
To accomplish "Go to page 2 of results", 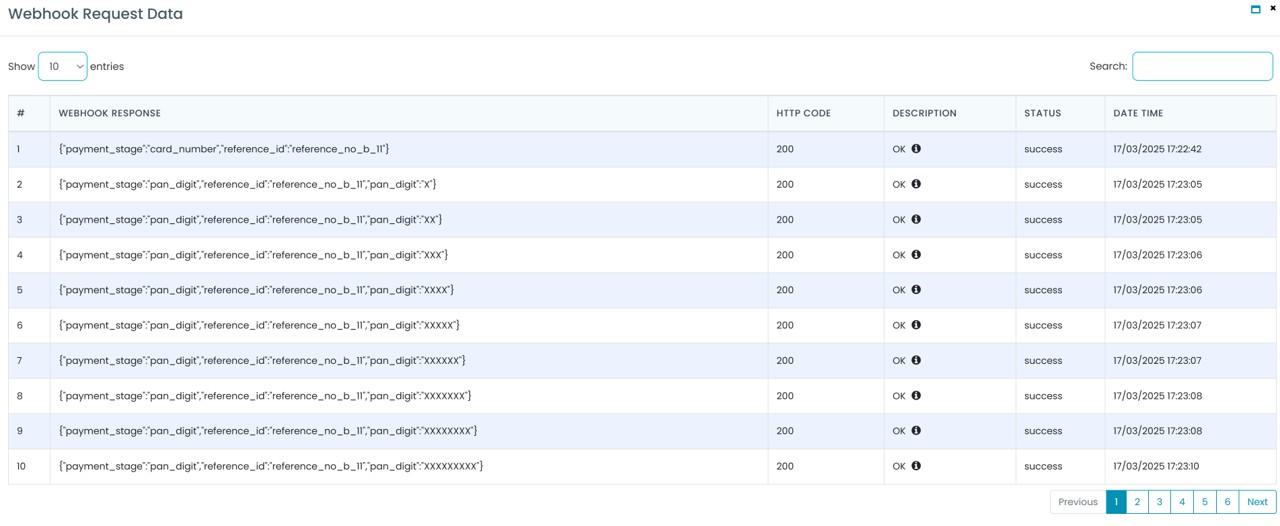I will (1137, 502).
